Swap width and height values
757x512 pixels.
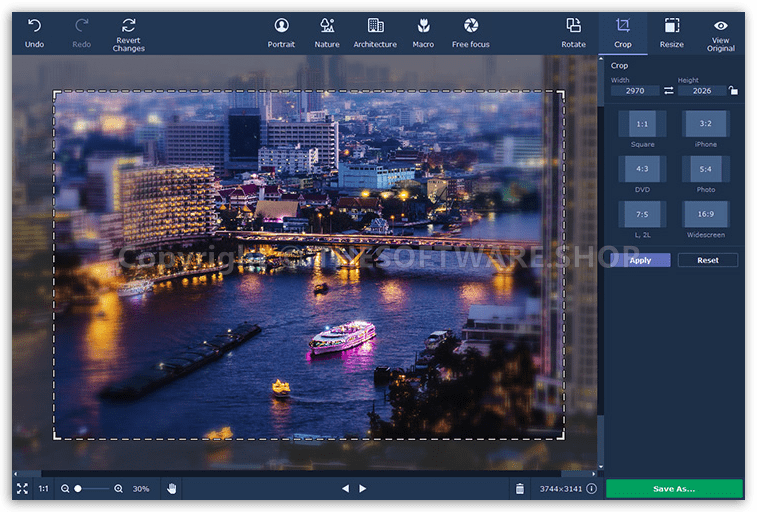pyautogui.click(x=668, y=91)
